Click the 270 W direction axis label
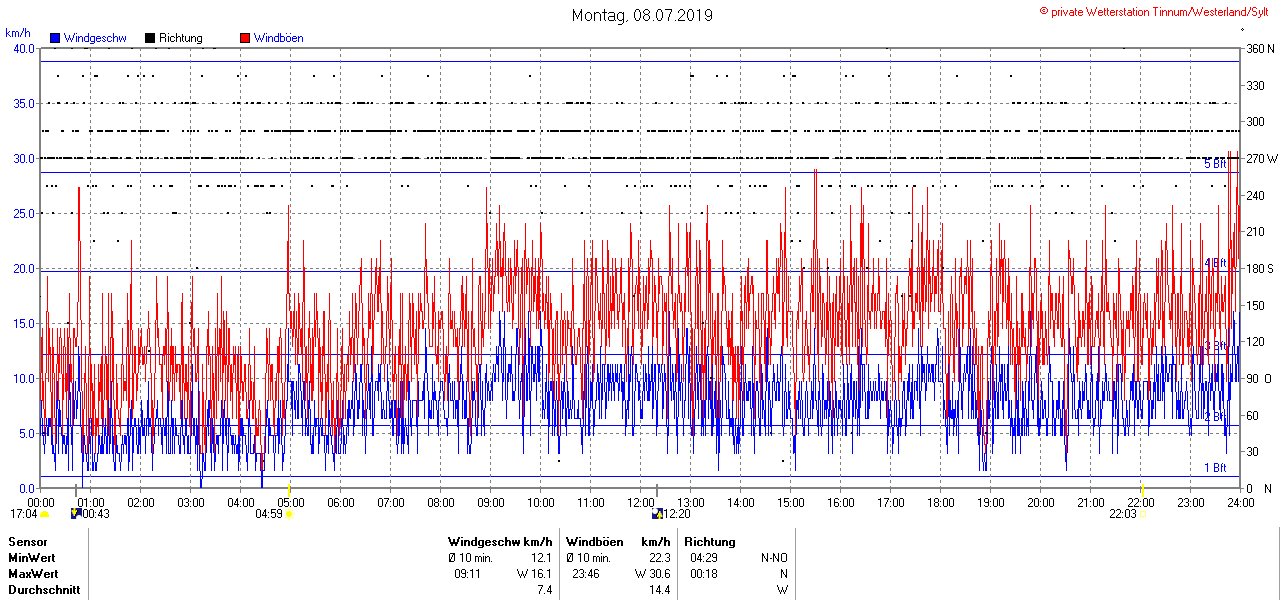1280x600 pixels. [x=1261, y=158]
